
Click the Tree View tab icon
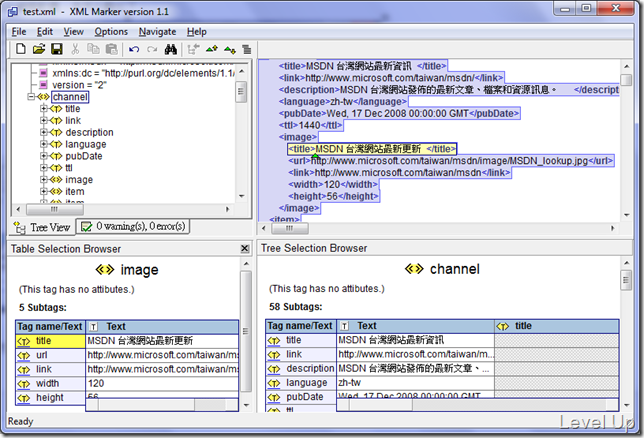pos(19,227)
